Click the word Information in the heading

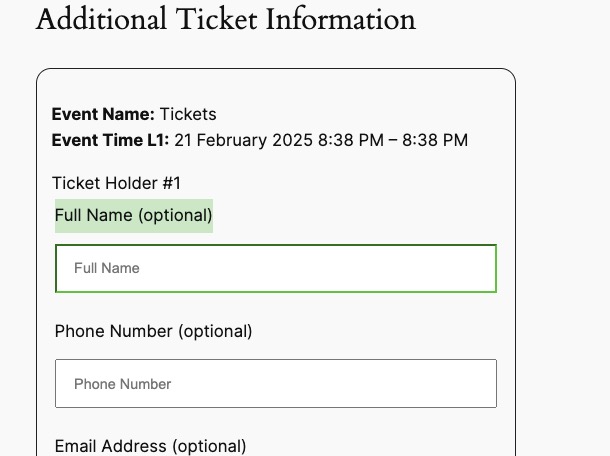point(341,19)
